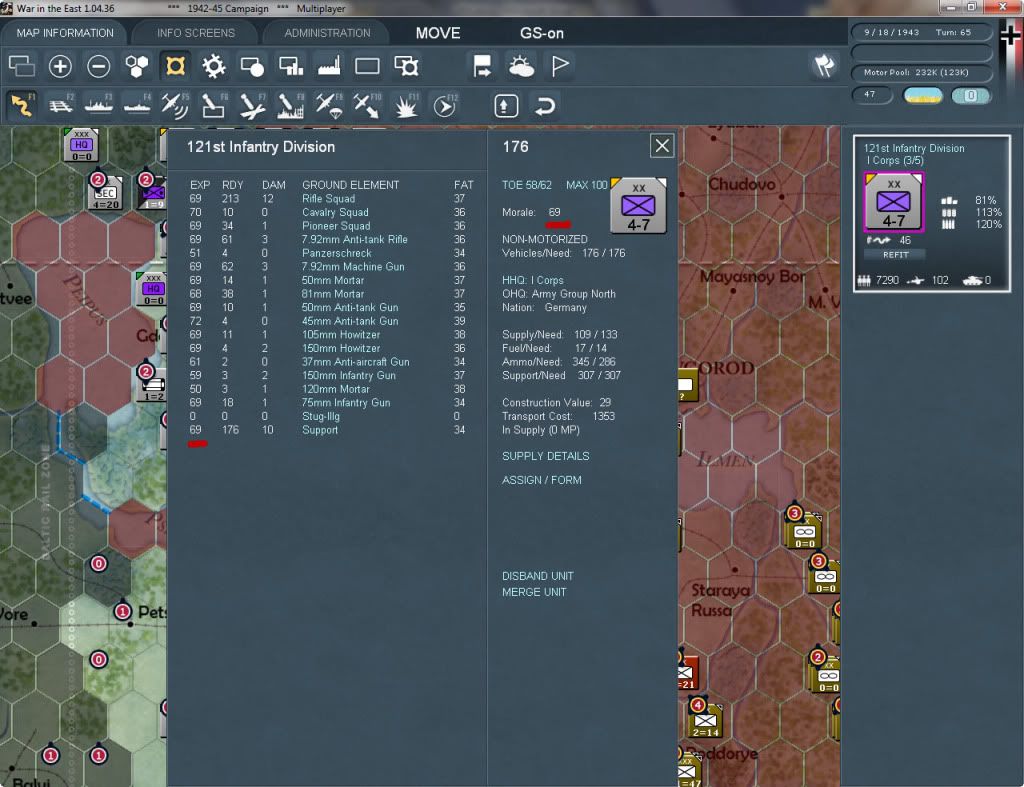Zoom out the map with minus icon
The height and width of the screenshot is (787, 1024).
pos(99,66)
